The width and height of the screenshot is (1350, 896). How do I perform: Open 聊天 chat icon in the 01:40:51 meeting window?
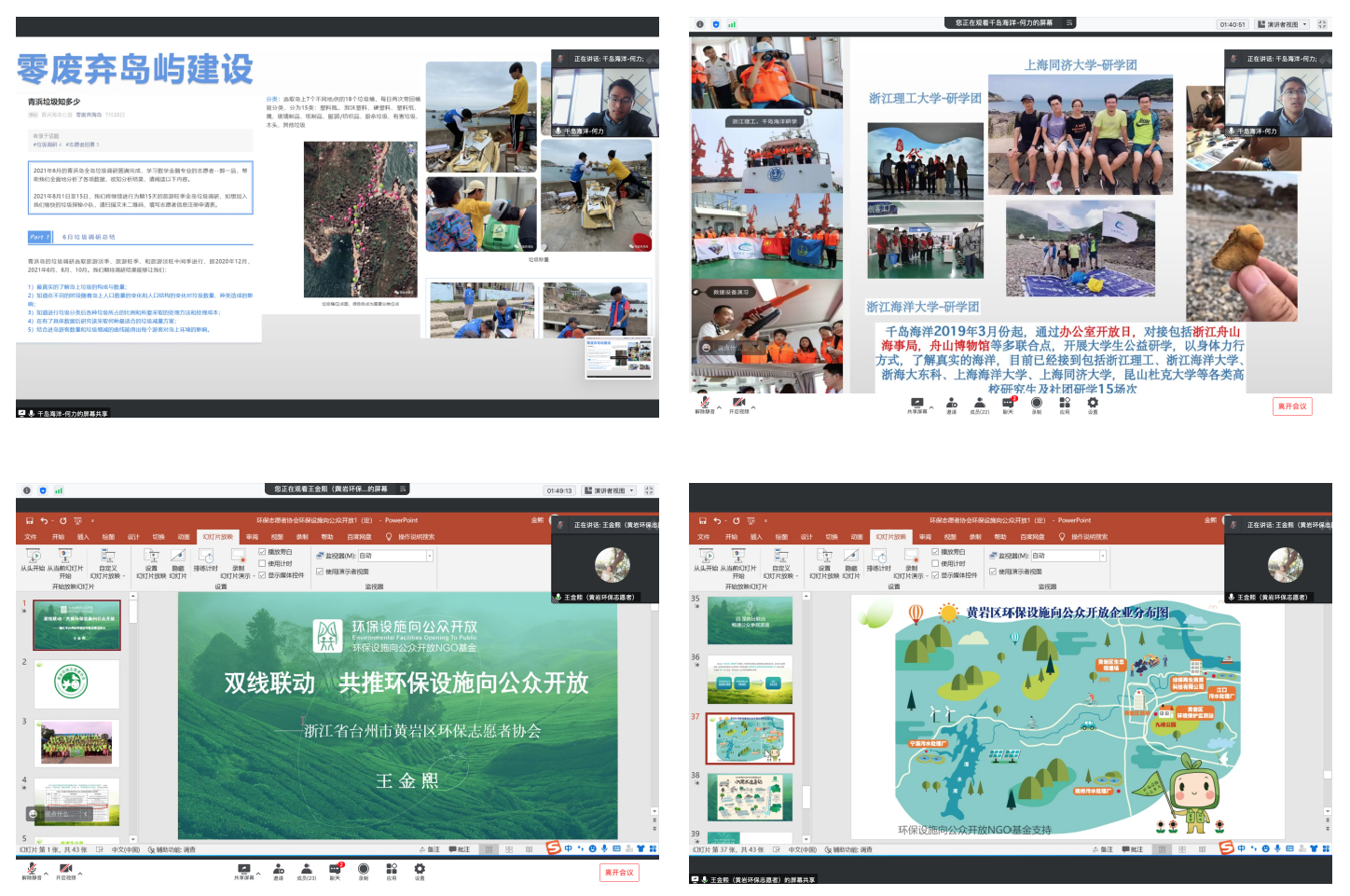[x=1008, y=402]
